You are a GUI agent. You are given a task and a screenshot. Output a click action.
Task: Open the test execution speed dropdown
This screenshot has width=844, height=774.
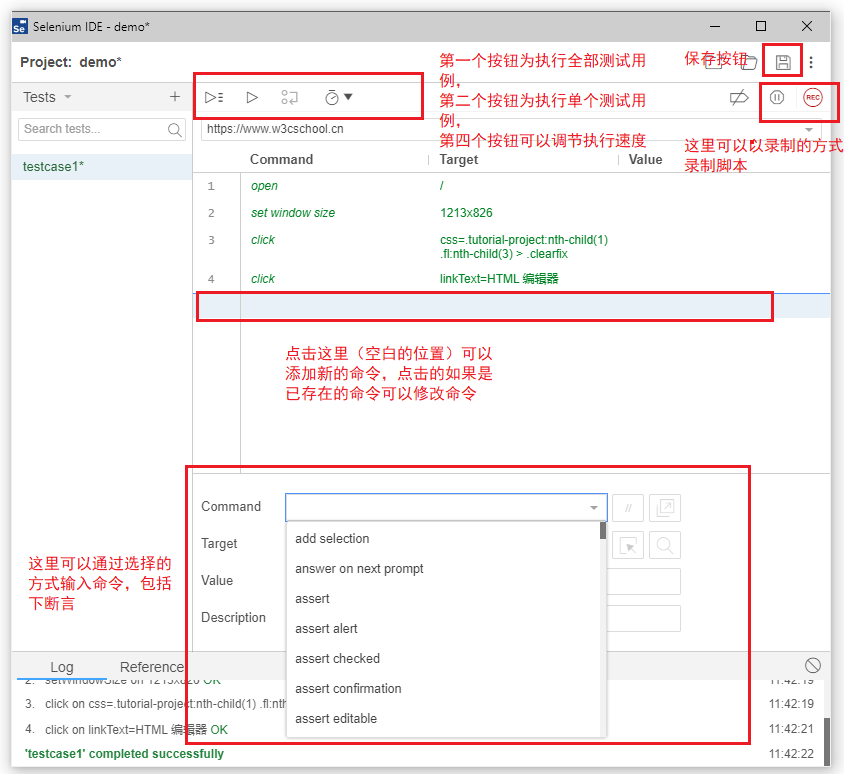point(339,97)
